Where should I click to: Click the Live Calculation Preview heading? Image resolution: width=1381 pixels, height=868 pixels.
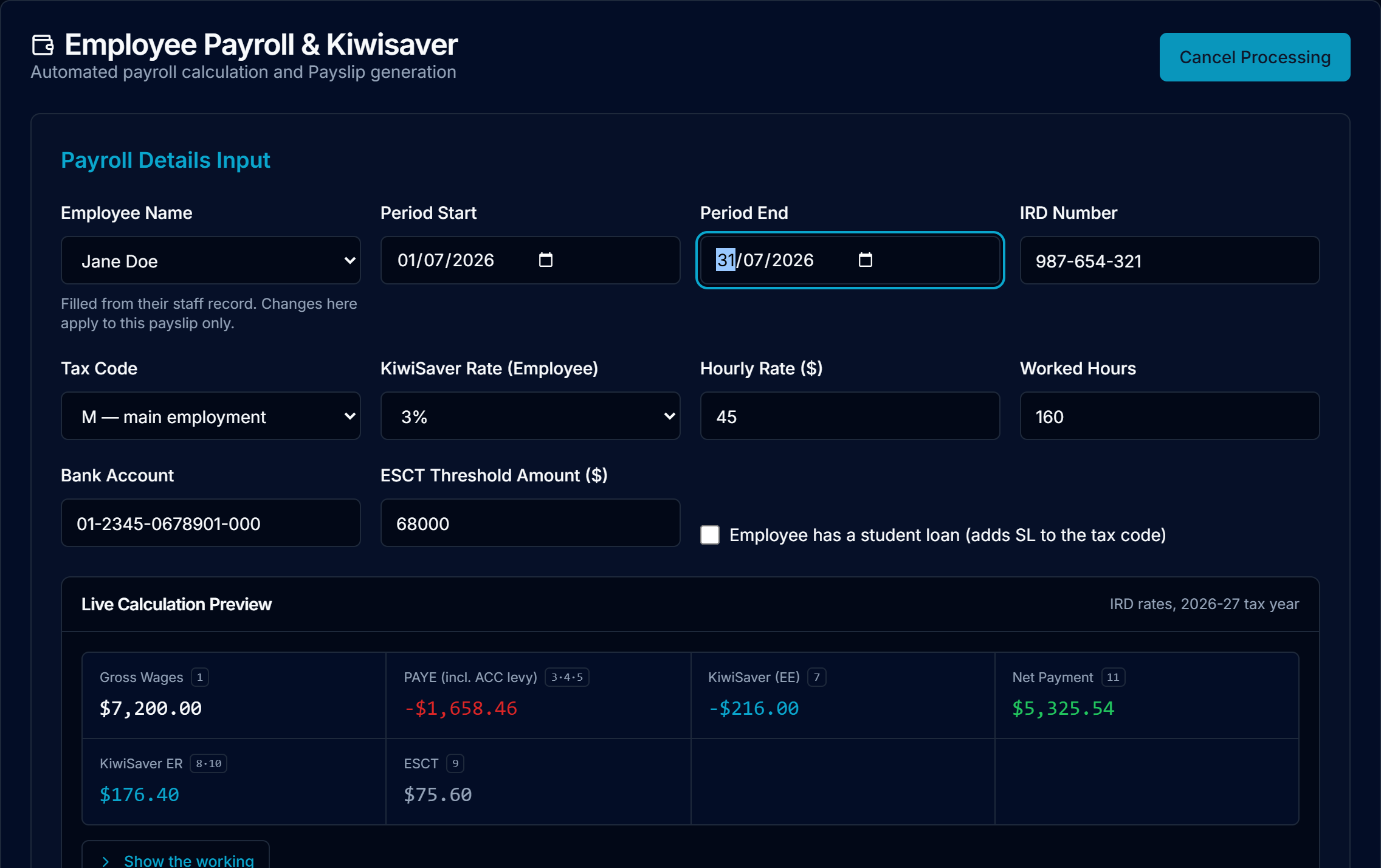[176, 604]
